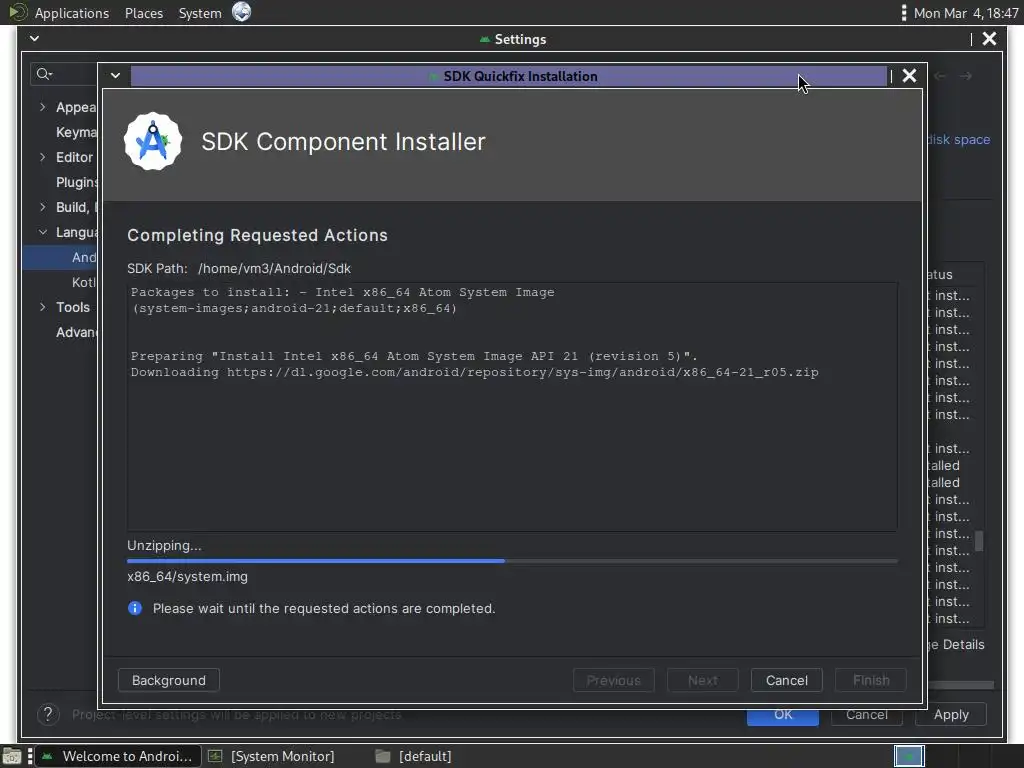Image resolution: width=1024 pixels, height=768 pixels.
Task: Open the Settings window menu chevron
Action: point(35,39)
